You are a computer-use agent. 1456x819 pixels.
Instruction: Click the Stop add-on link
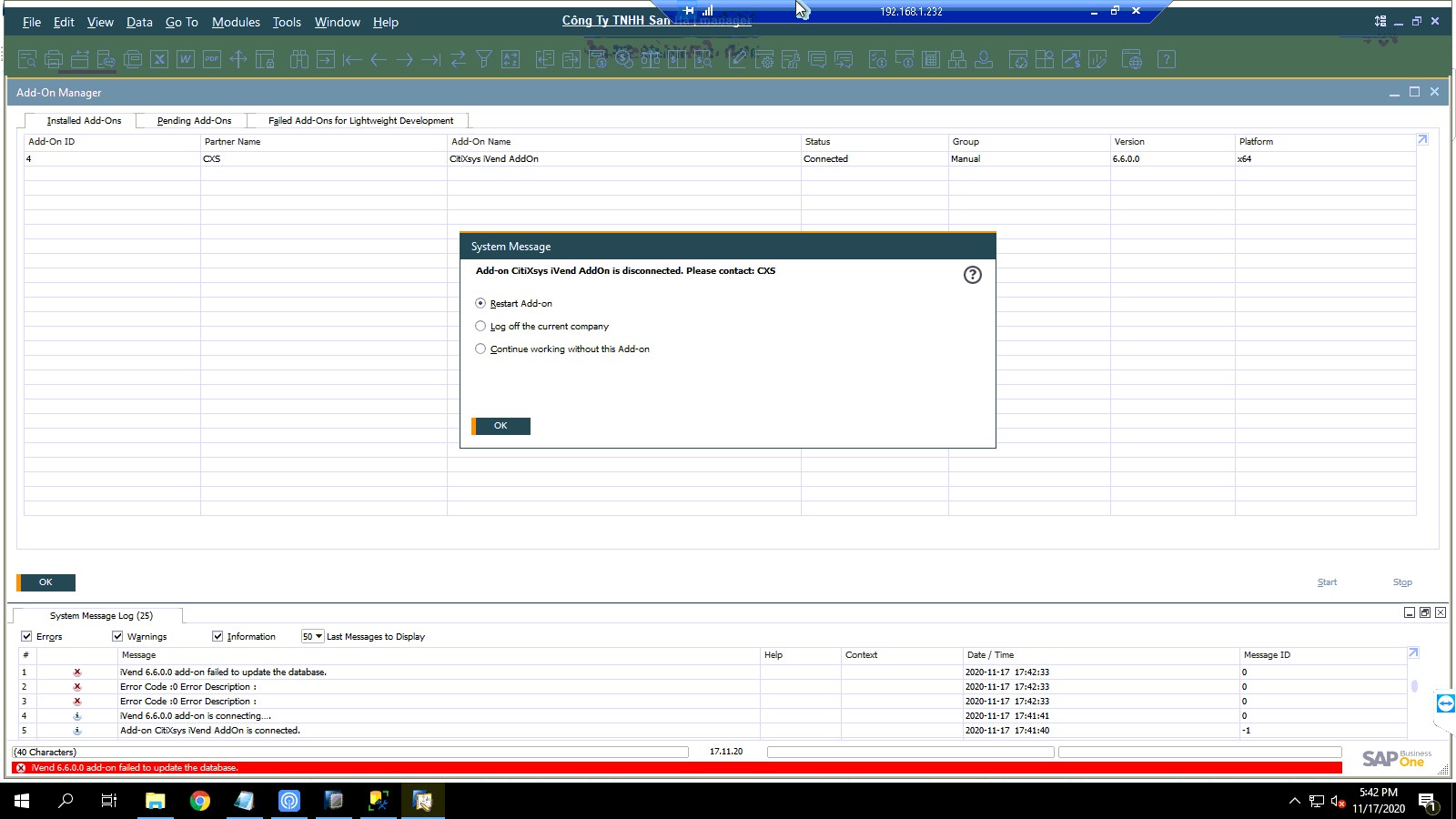point(1401,582)
